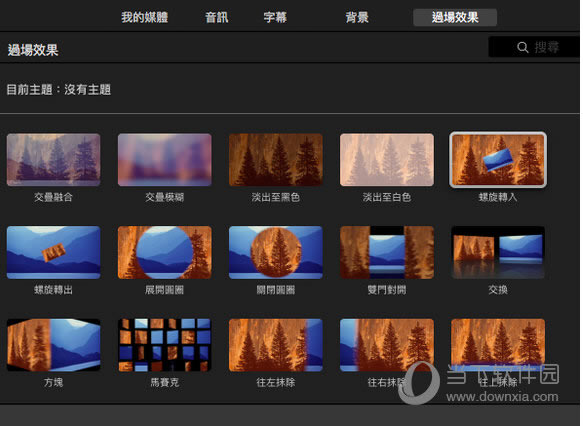Choose the 展開圓圈 transition thumbnail
Viewport: 583px width, 426px height.
coord(165,252)
